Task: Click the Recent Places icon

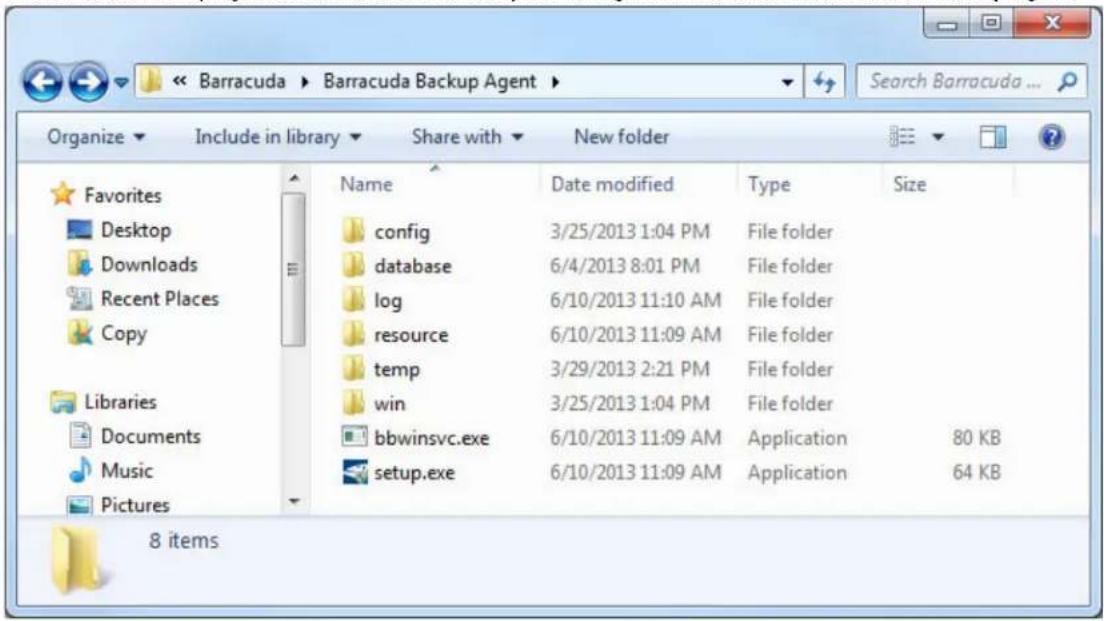Action: pyautogui.click(x=80, y=299)
